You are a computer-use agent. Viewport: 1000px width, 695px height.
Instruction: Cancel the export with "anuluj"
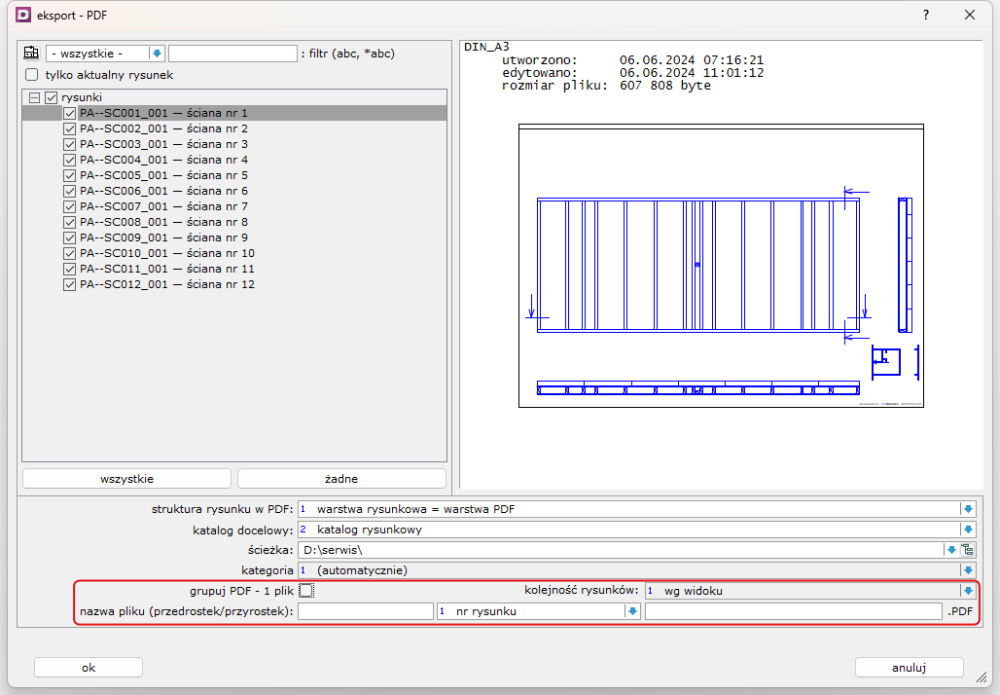[909, 668]
